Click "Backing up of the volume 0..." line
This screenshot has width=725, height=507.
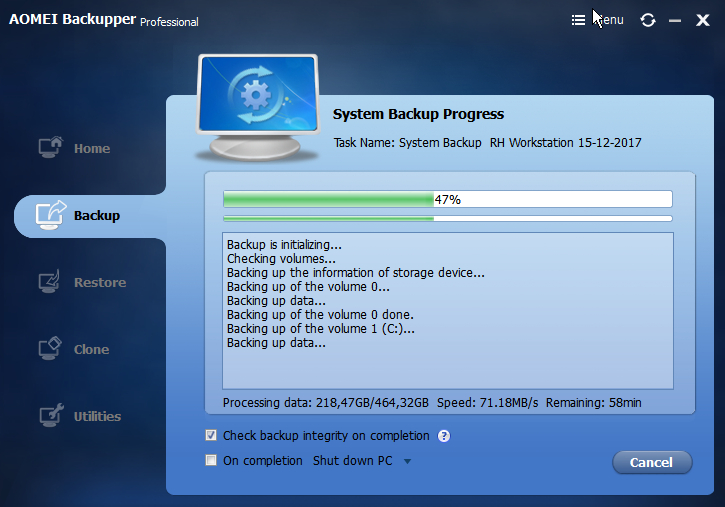[308, 287]
